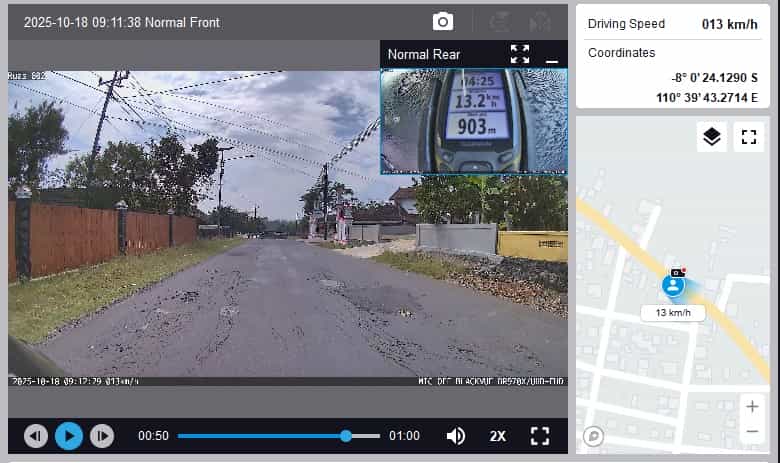Image resolution: width=780 pixels, height=463 pixels.
Task: Expand the map to fullscreen
Action: (748, 137)
